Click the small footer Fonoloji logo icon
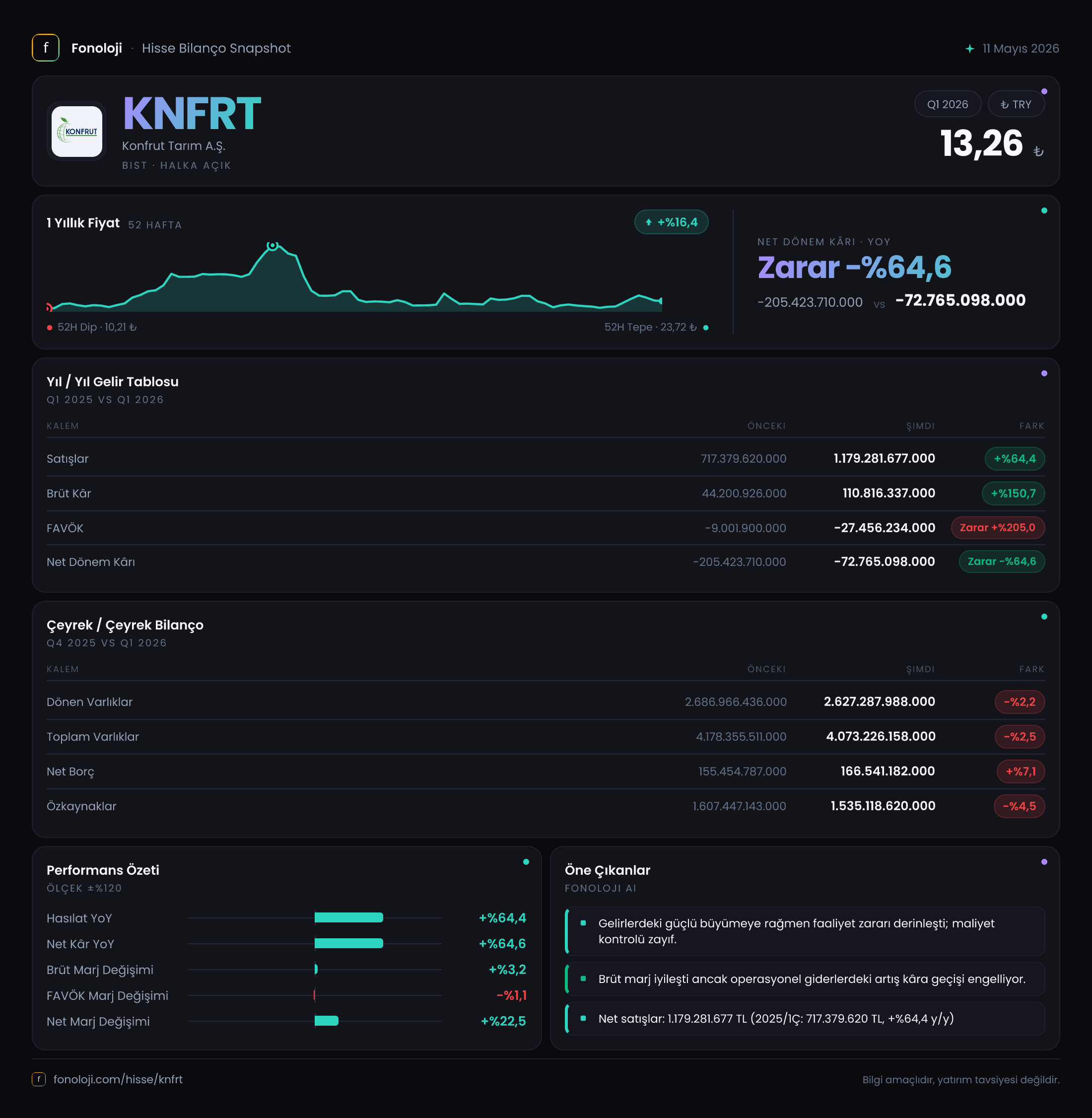The height and width of the screenshot is (1118, 1092). (x=38, y=1079)
